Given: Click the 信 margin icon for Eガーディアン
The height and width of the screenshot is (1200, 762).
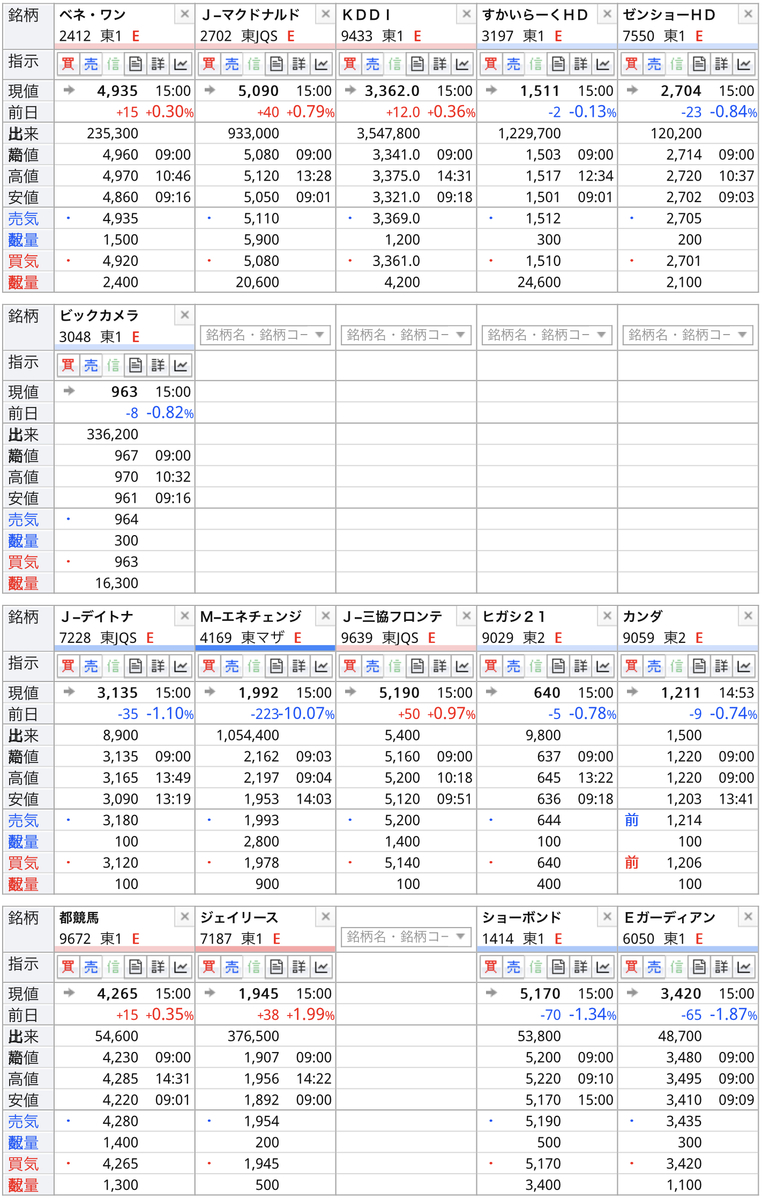Looking at the screenshot, I should pyautogui.click(x=677, y=967).
